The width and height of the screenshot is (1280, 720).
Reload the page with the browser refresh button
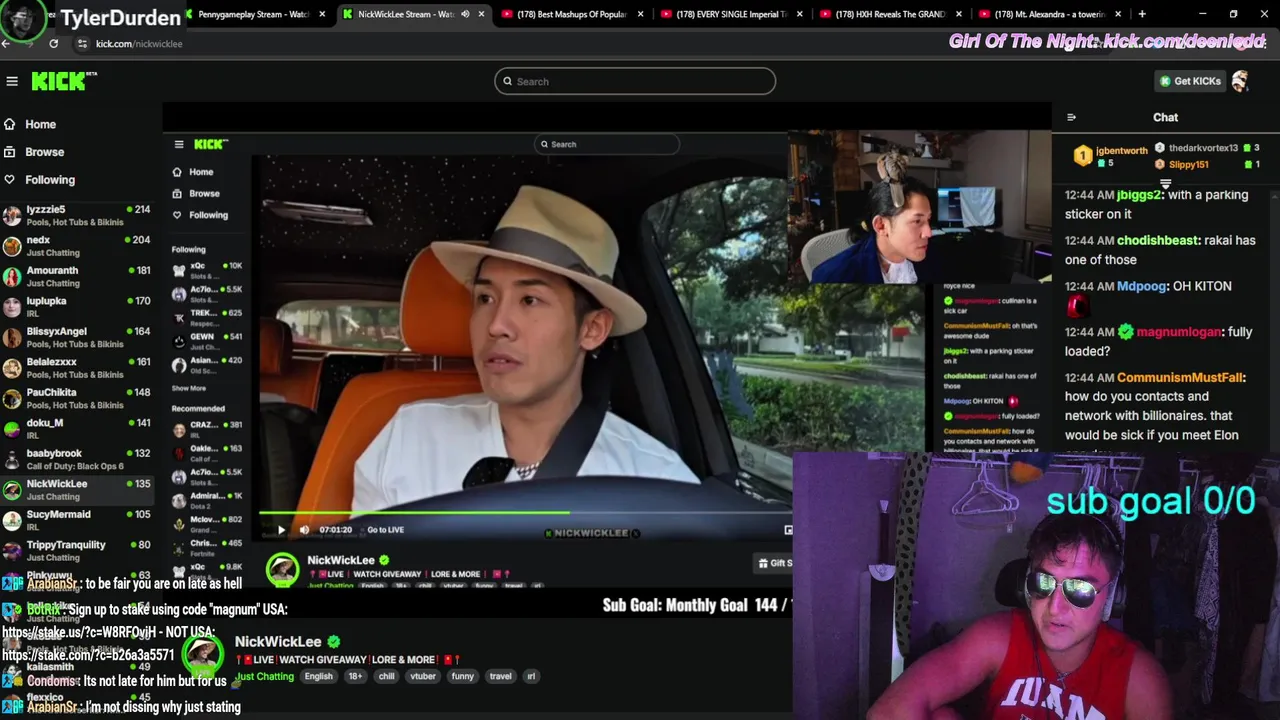coord(53,44)
